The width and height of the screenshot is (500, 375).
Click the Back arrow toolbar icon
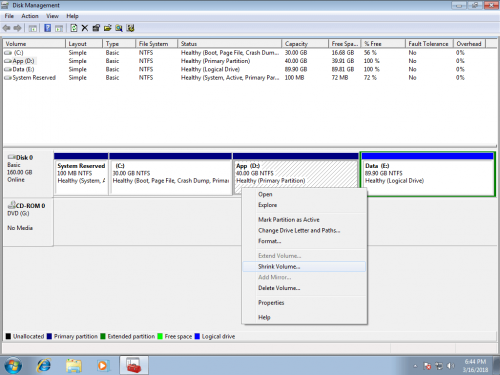tap(6, 28)
